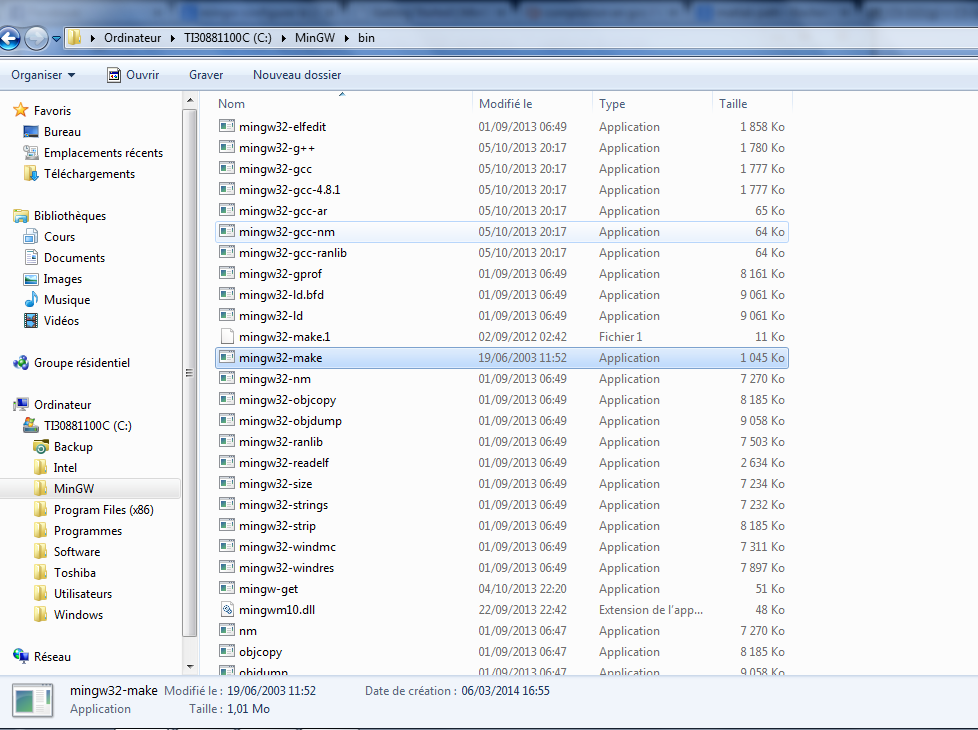This screenshot has width=978, height=730.
Task: Select the mingwm10.dll file icon
Action: point(227,610)
